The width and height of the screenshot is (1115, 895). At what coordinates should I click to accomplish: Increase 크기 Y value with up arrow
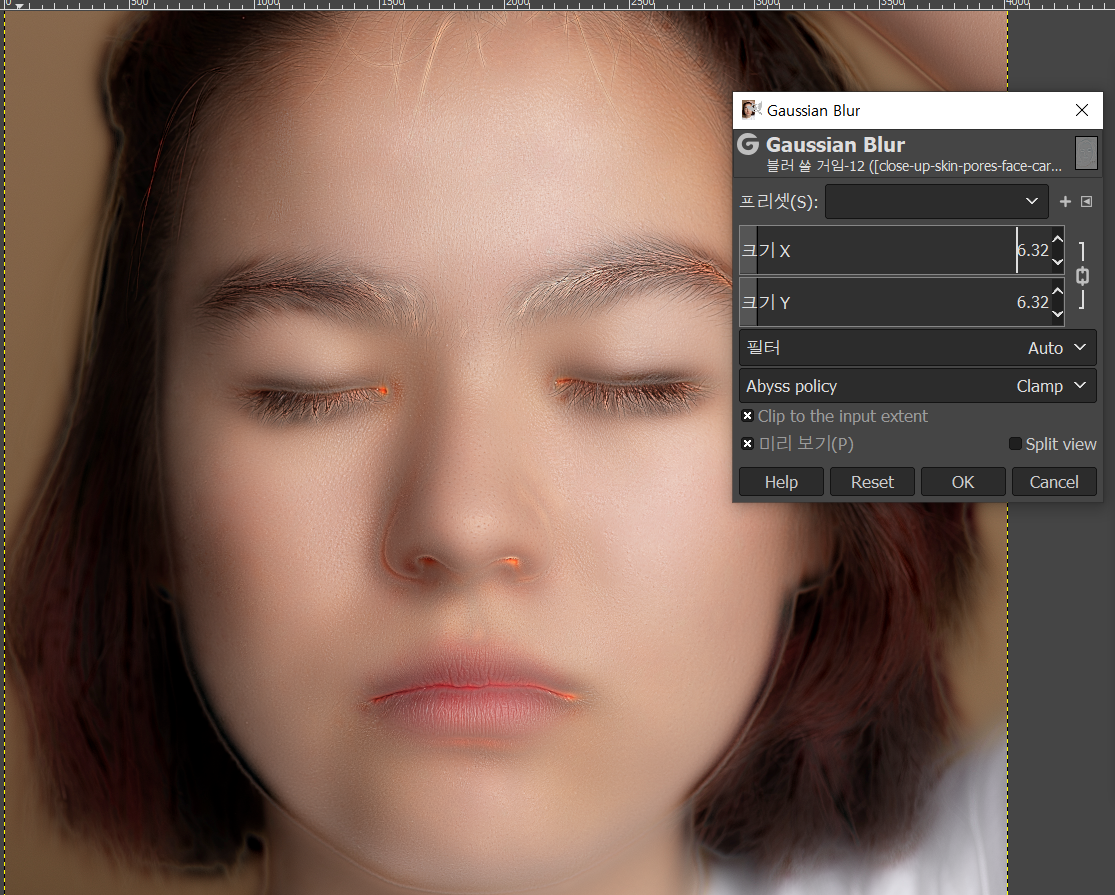pyautogui.click(x=1057, y=291)
